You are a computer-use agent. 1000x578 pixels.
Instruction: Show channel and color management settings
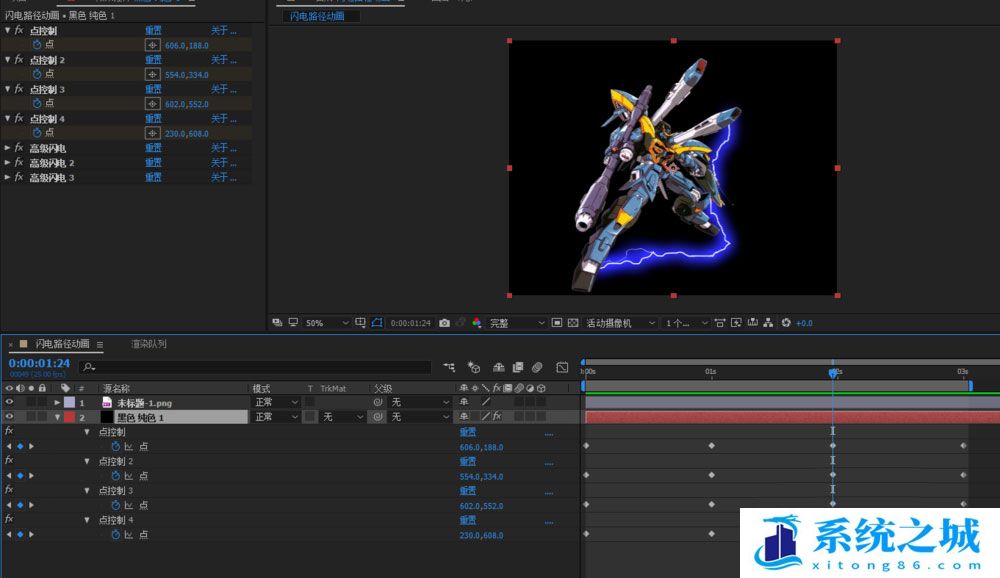click(x=476, y=323)
